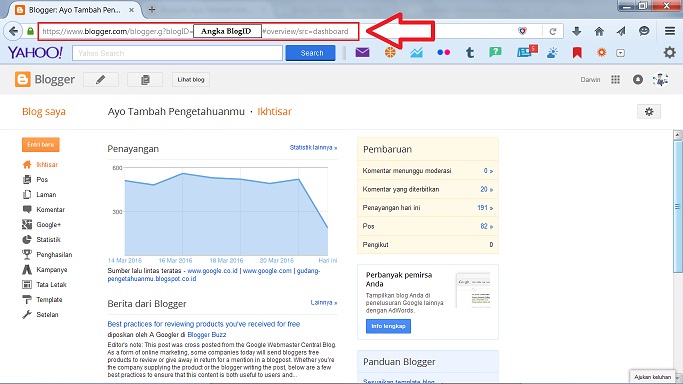Reload the page with the refresh icon
Viewport: 683px width, 384px height.
553,31
